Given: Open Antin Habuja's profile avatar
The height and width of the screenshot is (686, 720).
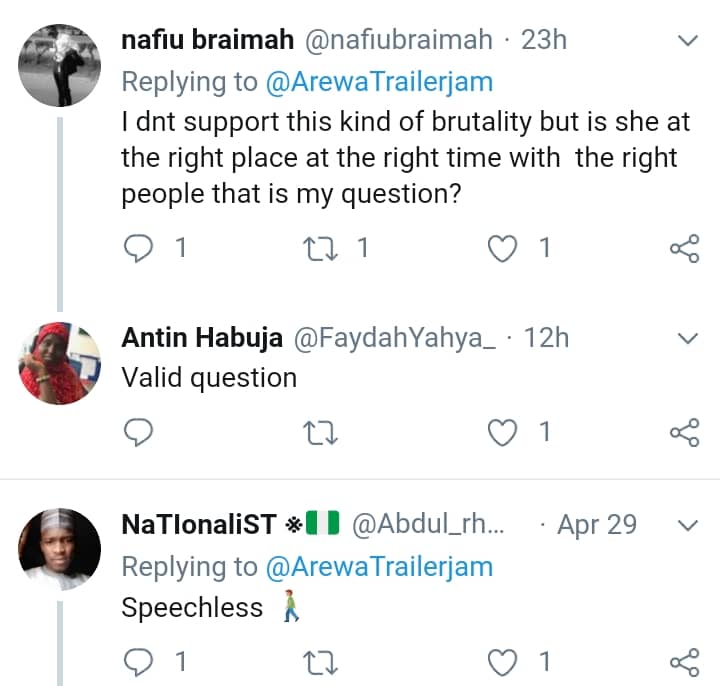Looking at the screenshot, I should [x=60, y=363].
